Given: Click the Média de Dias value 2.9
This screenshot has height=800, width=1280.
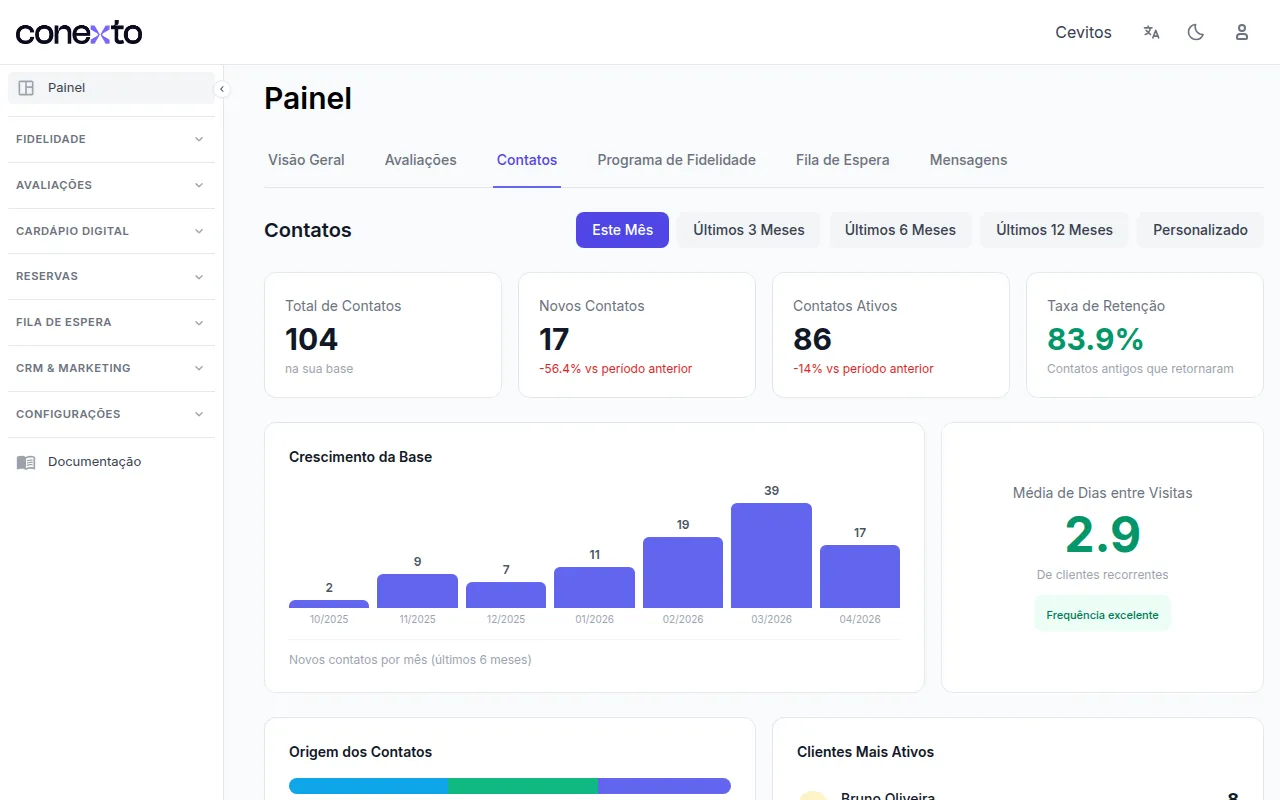Looking at the screenshot, I should 1102,534.
